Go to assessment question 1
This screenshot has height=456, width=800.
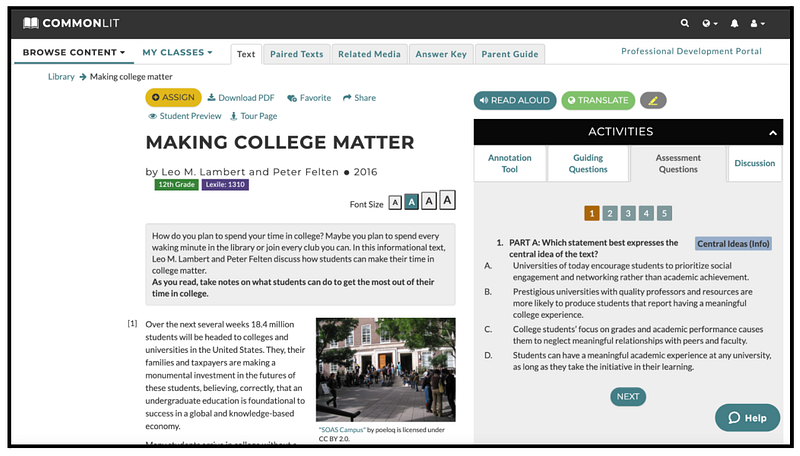click(x=592, y=213)
